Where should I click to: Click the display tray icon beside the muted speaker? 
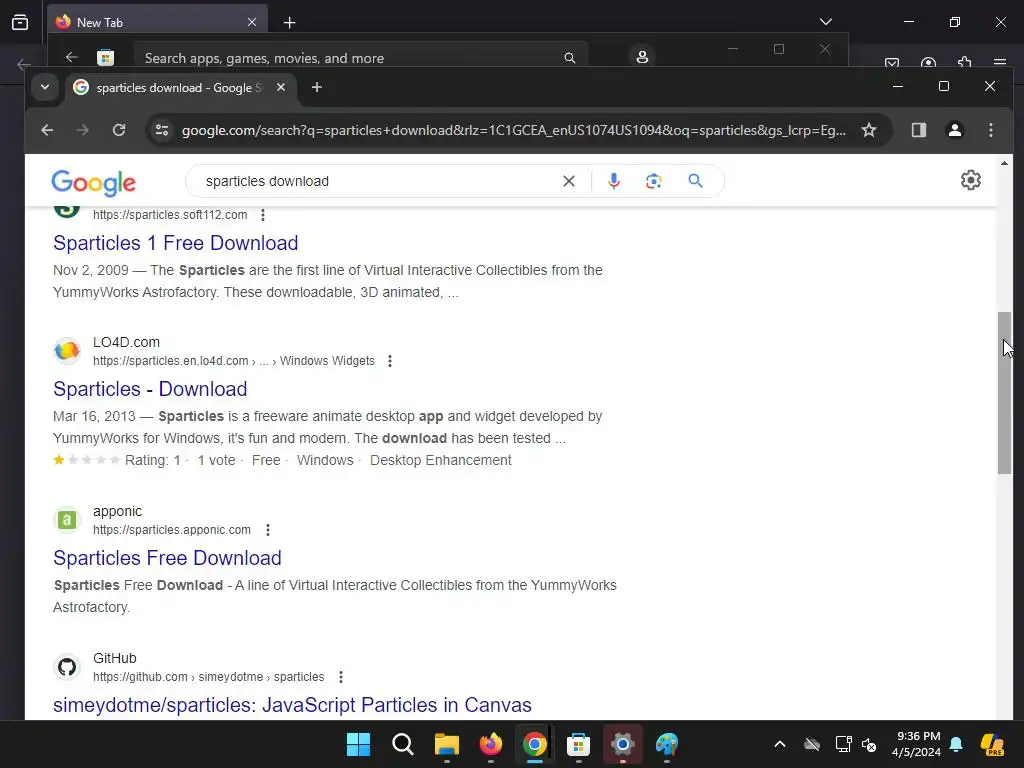click(843, 744)
